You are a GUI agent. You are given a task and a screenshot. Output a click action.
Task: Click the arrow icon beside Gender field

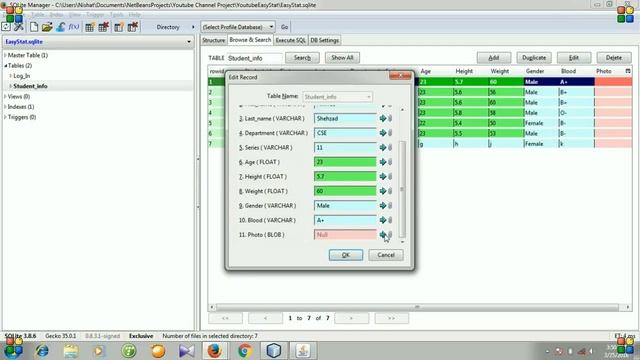click(383, 206)
